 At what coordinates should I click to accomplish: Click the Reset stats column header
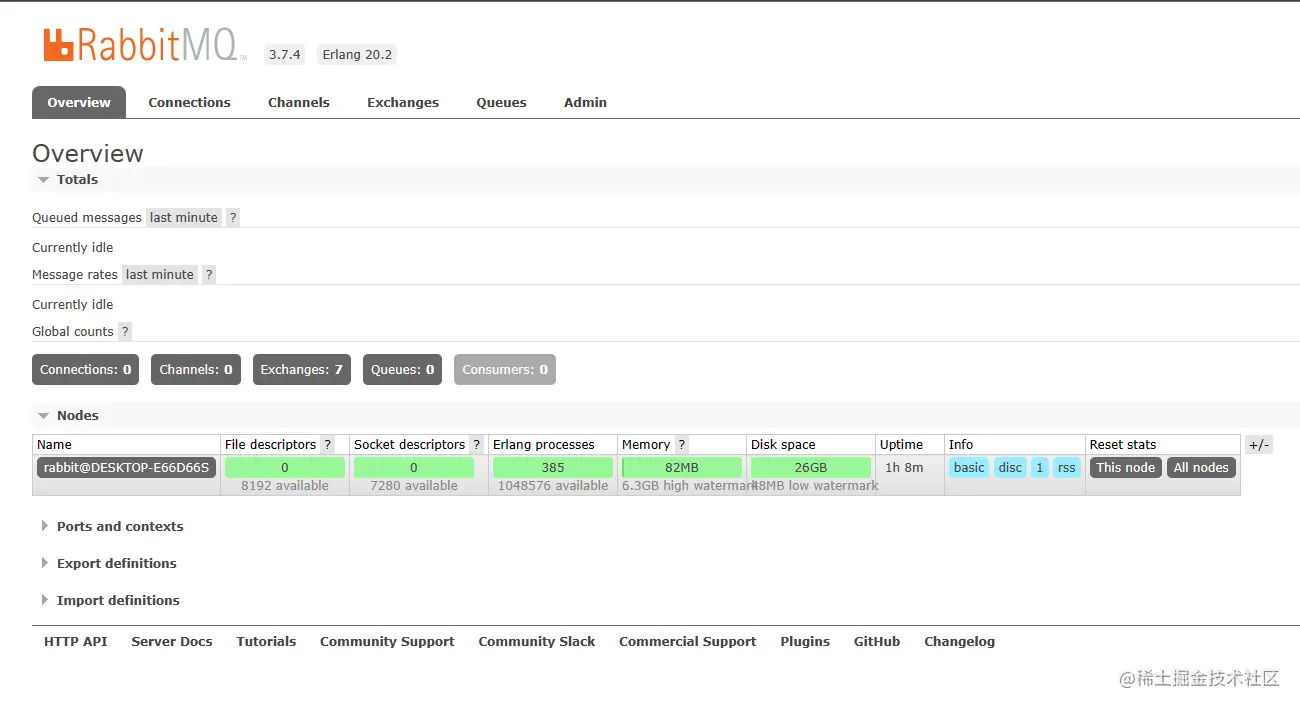(1123, 445)
